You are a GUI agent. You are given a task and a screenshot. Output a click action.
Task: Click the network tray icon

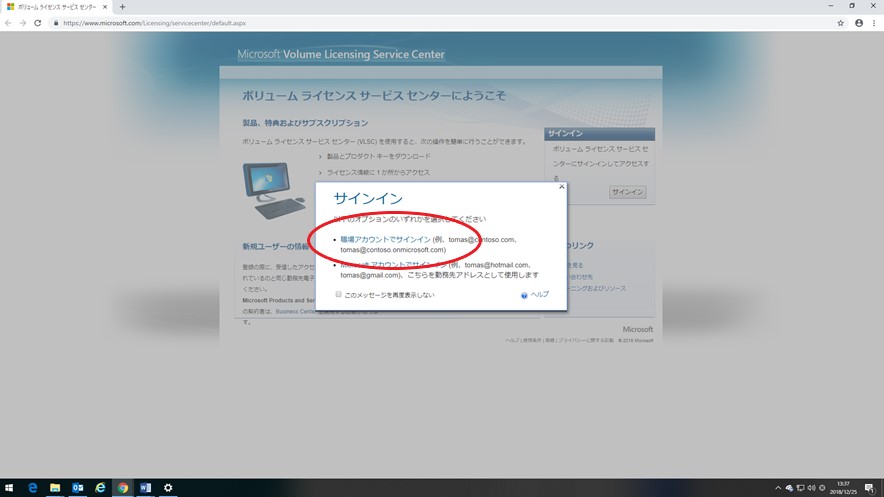tap(800, 488)
